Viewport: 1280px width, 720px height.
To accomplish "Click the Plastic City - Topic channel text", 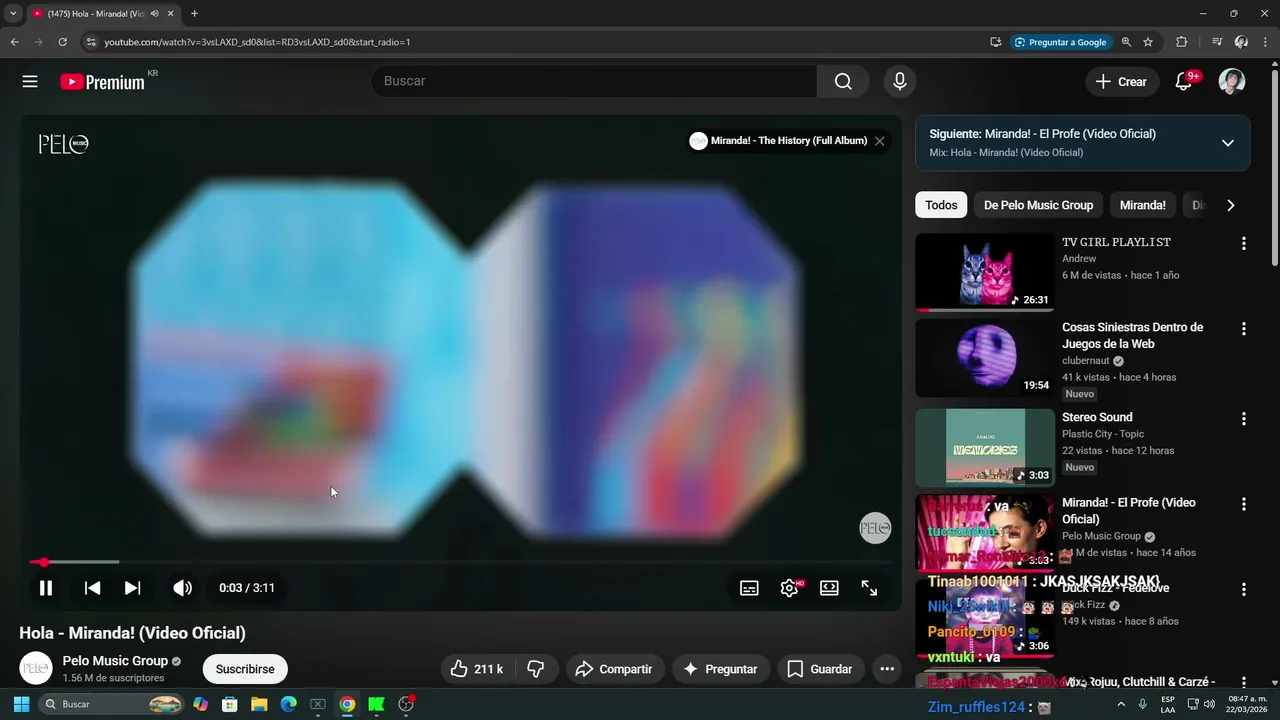I will point(1103,434).
